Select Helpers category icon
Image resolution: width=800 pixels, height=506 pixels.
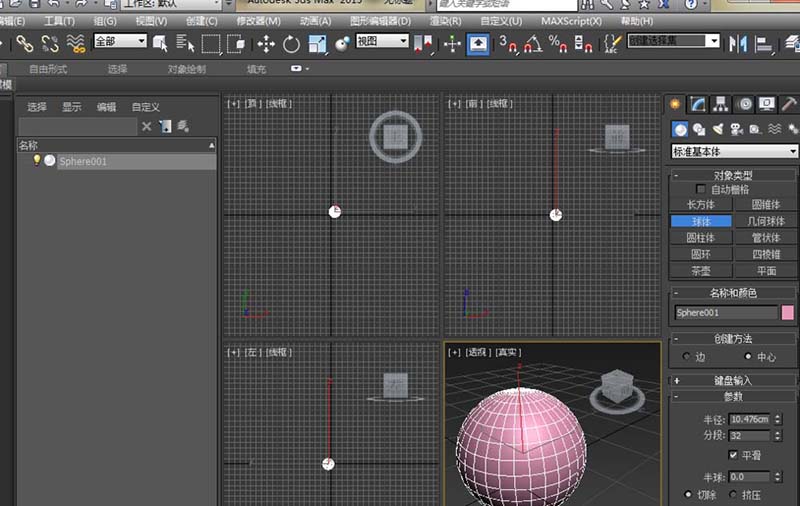point(755,130)
